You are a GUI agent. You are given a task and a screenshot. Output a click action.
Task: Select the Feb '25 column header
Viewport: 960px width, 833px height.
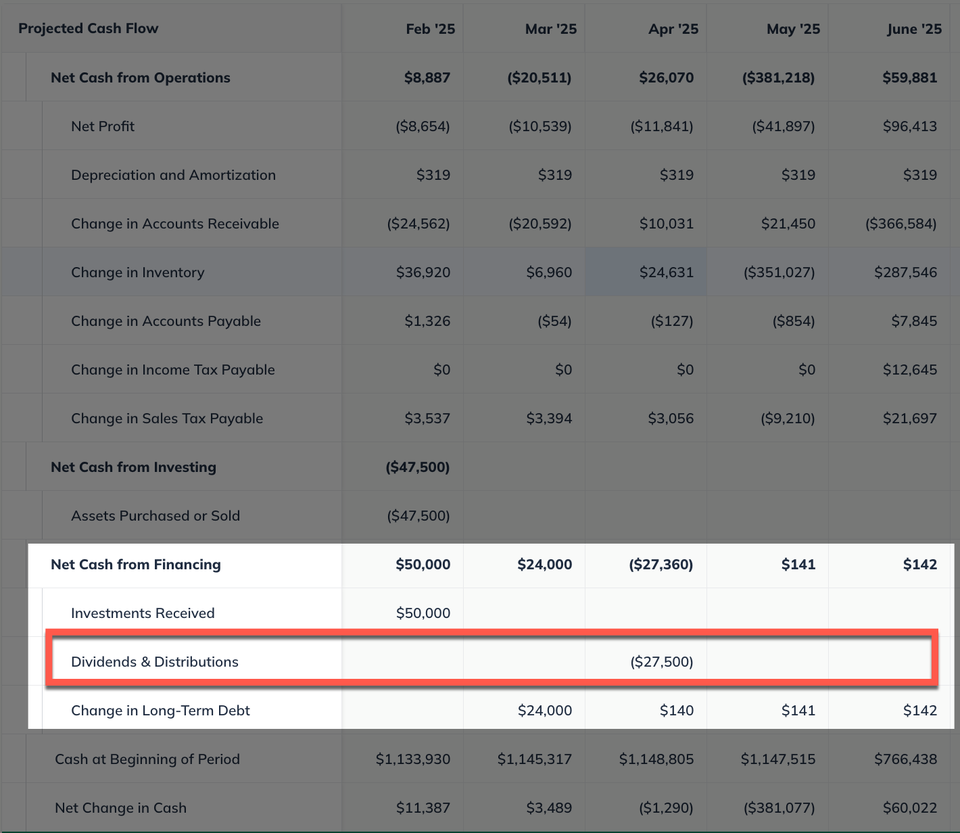(x=430, y=29)
